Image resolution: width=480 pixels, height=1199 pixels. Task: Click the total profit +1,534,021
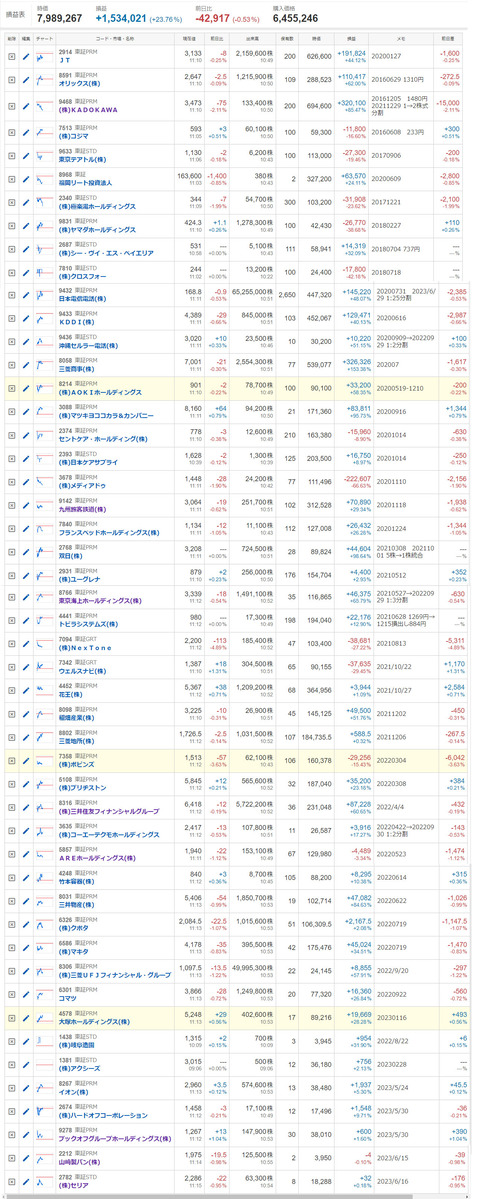click(122, 16)
